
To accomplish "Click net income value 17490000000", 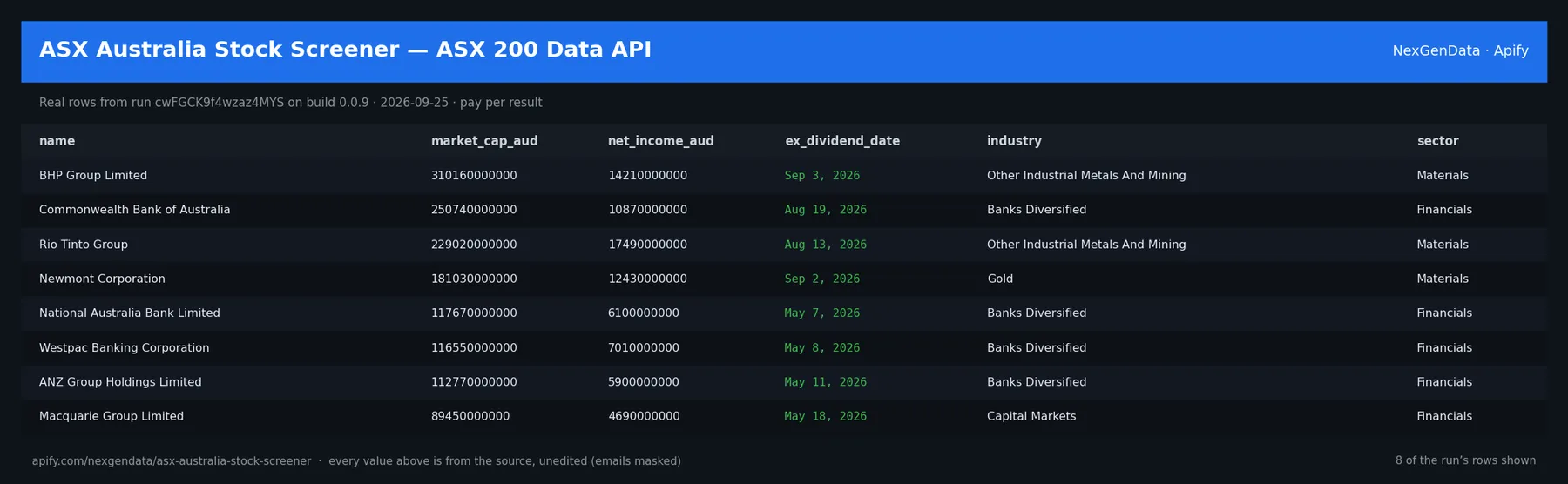I will [x=647, y=245].
